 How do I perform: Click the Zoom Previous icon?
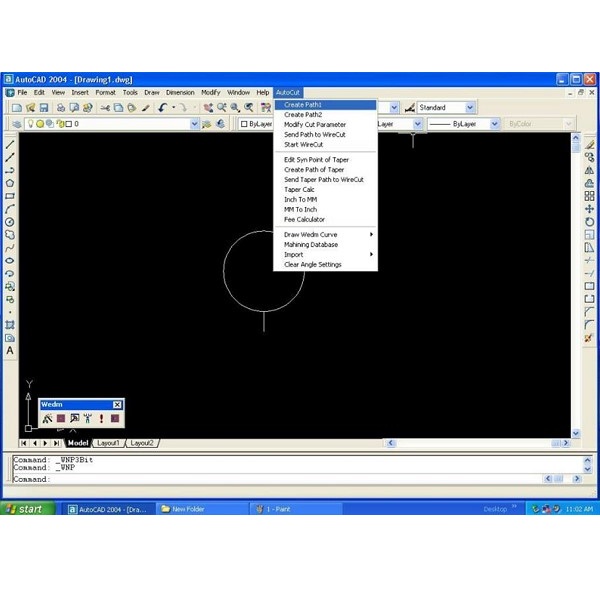tap(249, 108)
